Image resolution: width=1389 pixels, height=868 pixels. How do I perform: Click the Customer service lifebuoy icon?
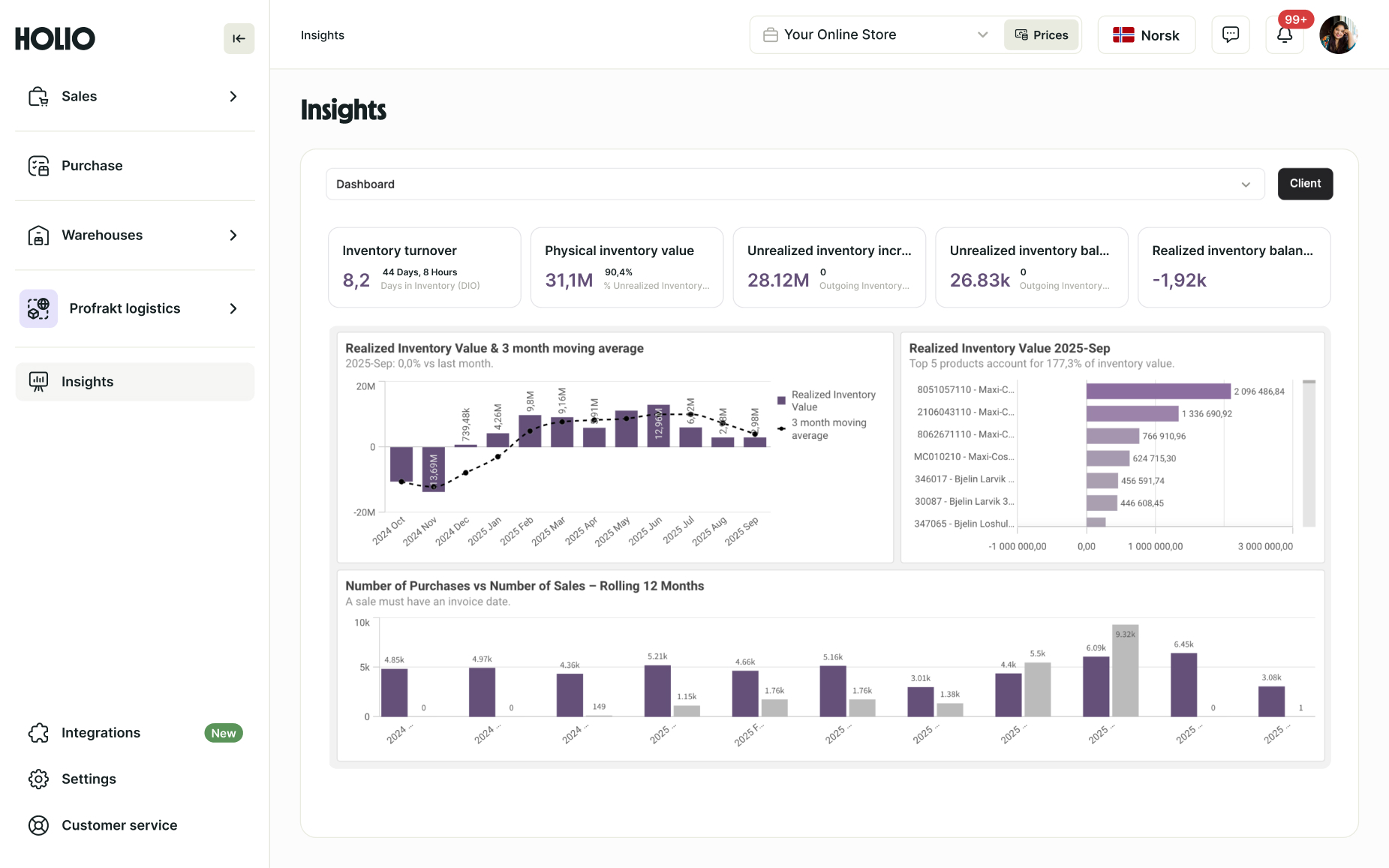click(38, 825)
